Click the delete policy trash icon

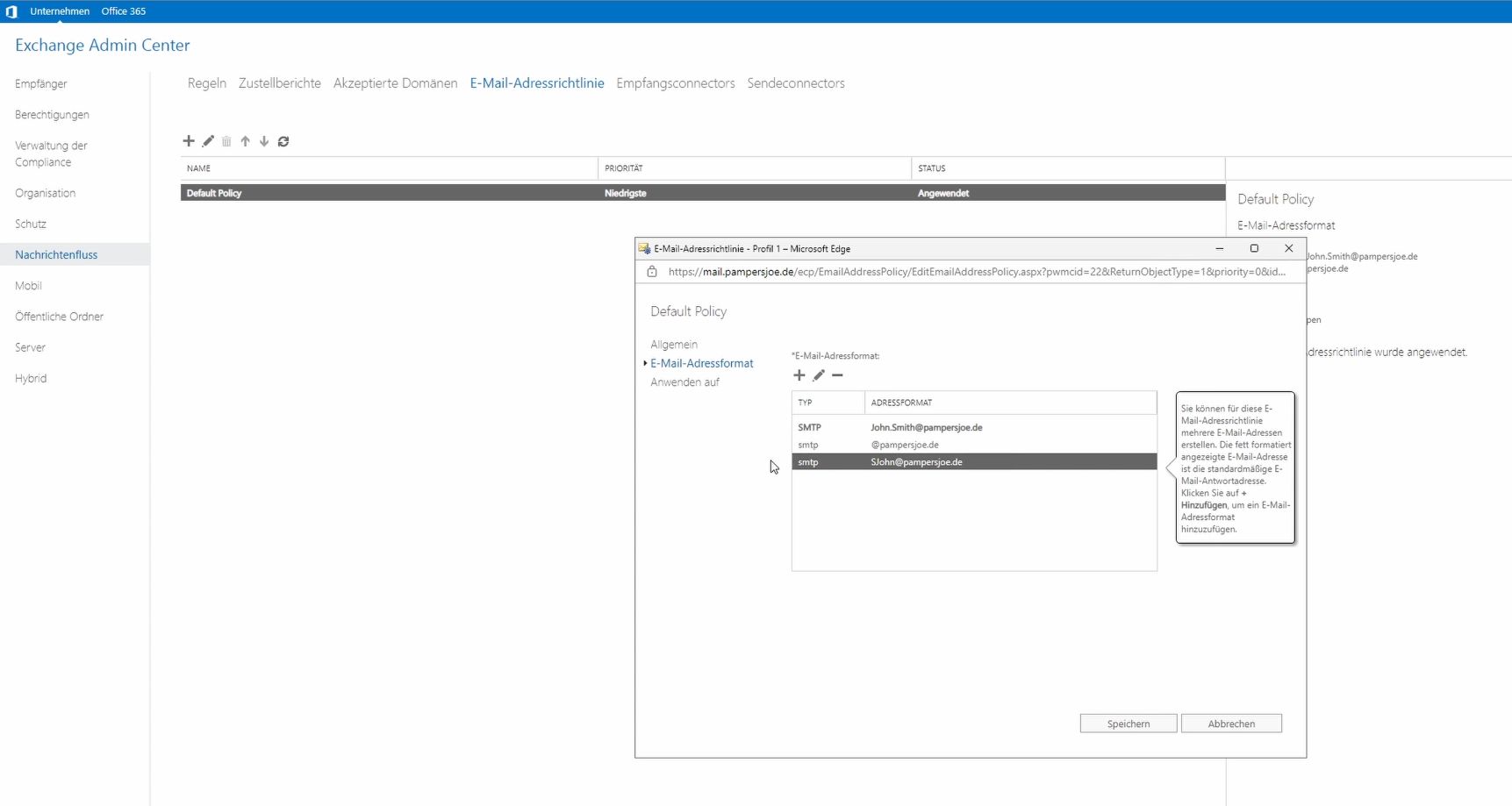[226, 141]
